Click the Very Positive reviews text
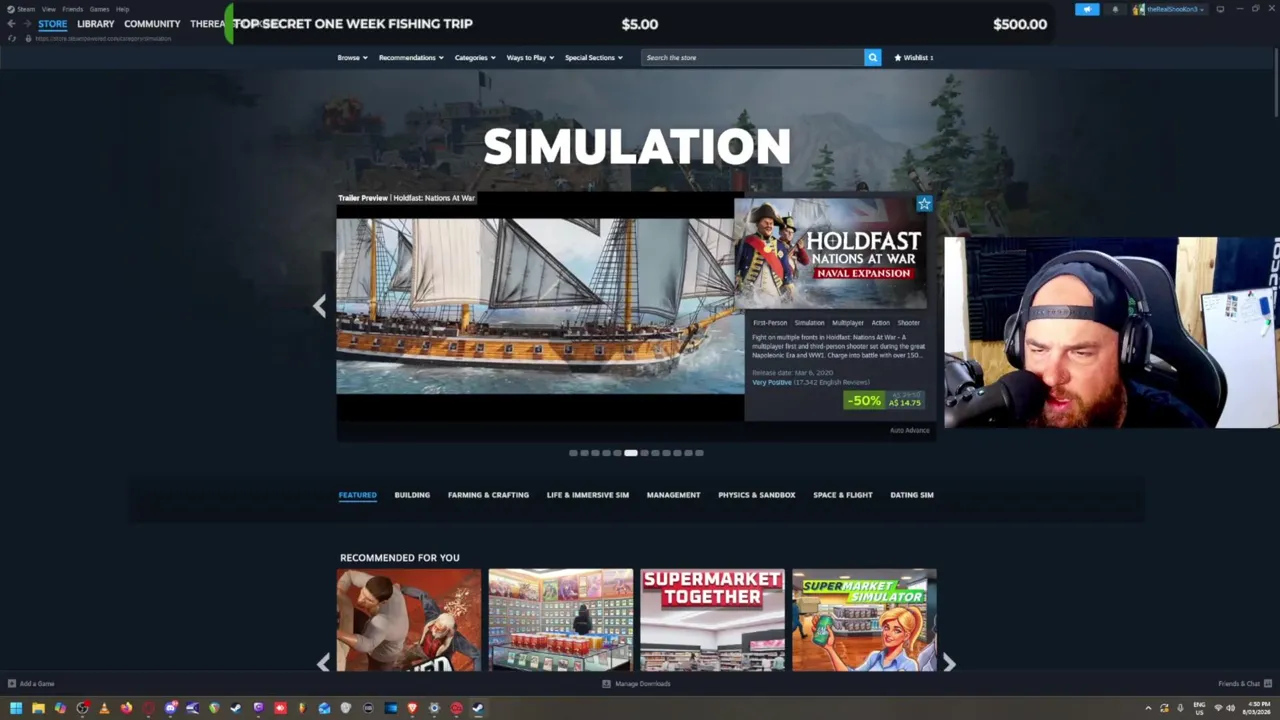Screen dimensions: 1280x720 click(771, 382)
